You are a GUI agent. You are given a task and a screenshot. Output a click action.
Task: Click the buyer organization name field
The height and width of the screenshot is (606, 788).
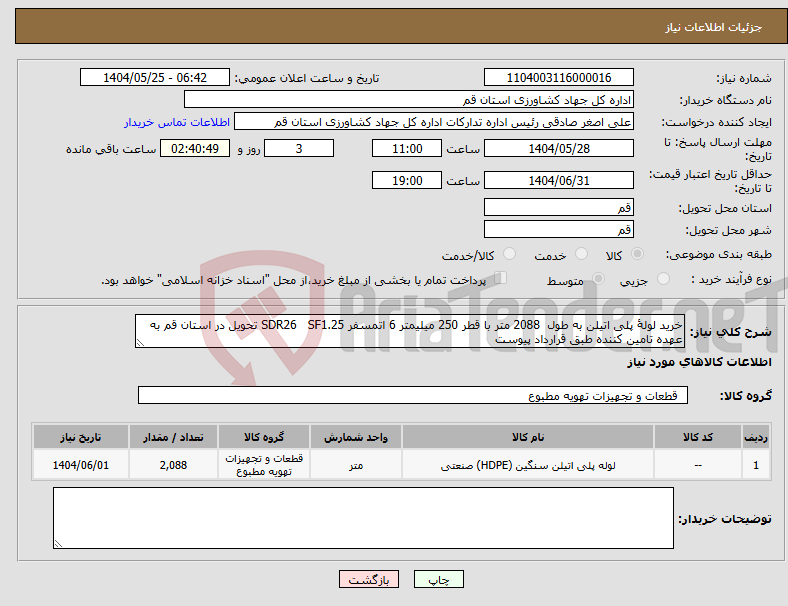click(x=409, y=99)
